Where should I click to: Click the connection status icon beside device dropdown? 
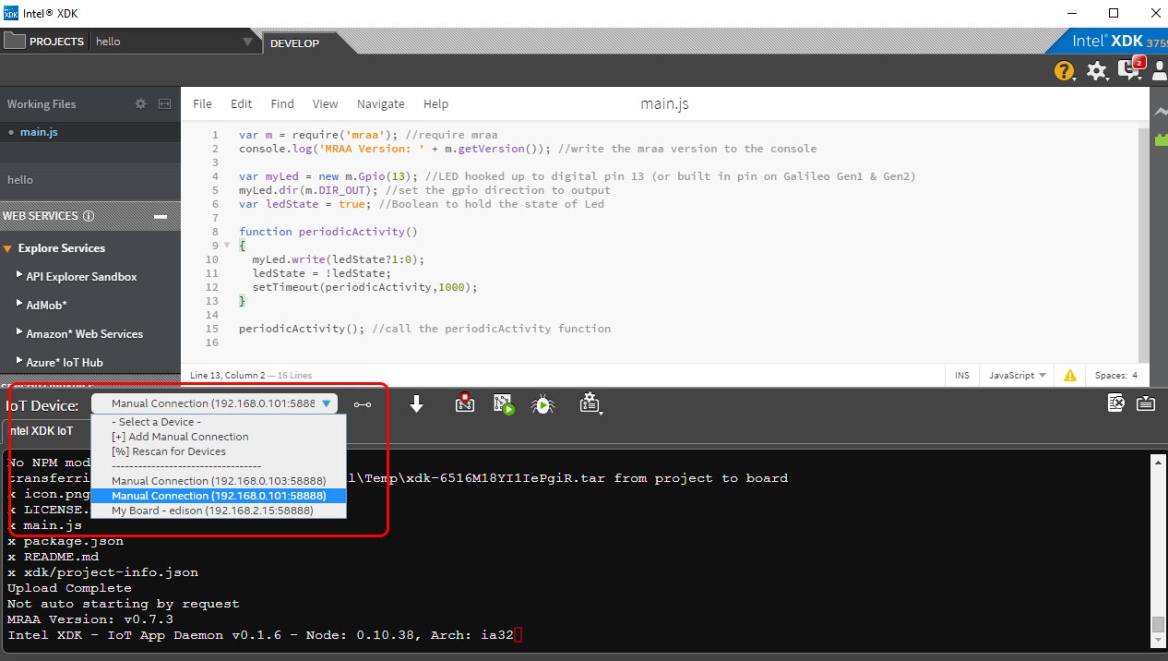[362, 405]
